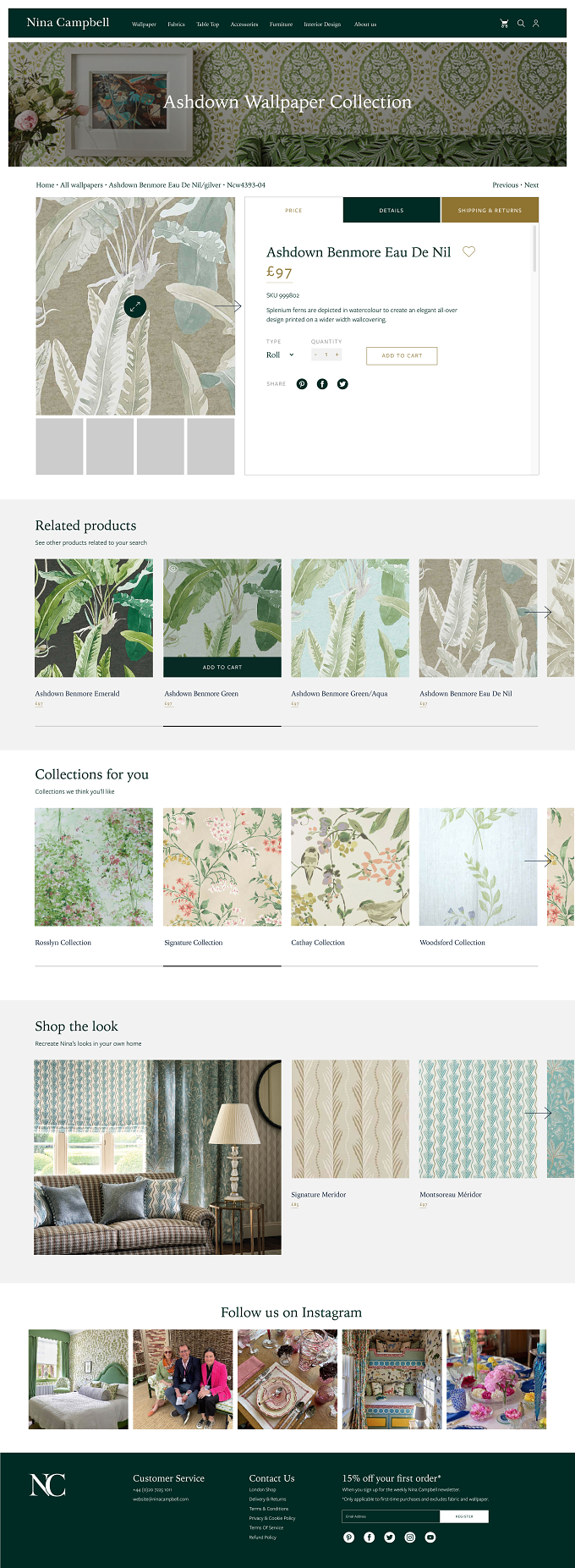Open the Wallpaper menu
Image resolution: width=575 pixels, height=1568 pixels.
tap(144, 25)
